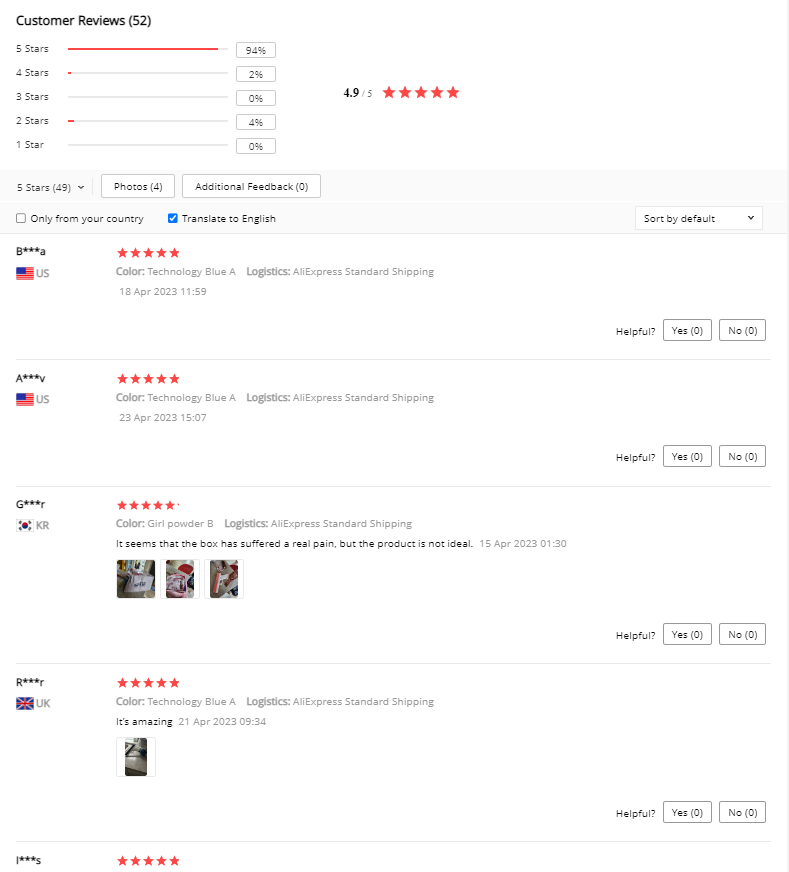The height and width of the screenshot is (872, 789).
Task: Click the US flag icon beside reviewer B***a
Action: coord(24,273)
